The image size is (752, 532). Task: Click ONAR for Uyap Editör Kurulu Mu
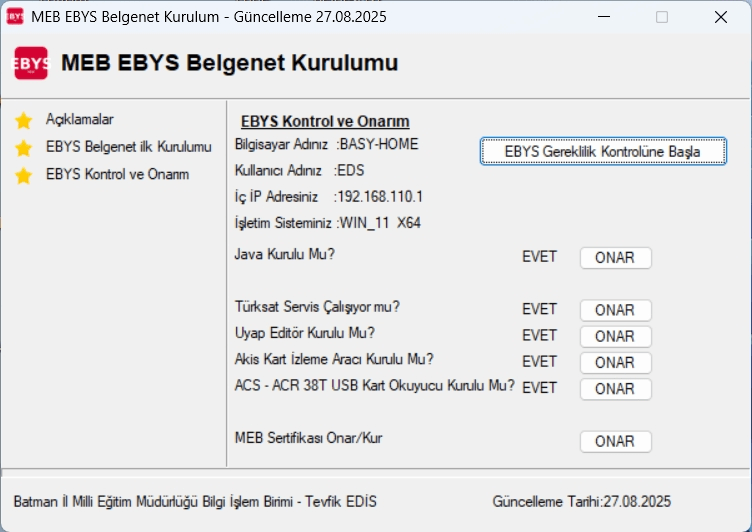pos(615,336)
